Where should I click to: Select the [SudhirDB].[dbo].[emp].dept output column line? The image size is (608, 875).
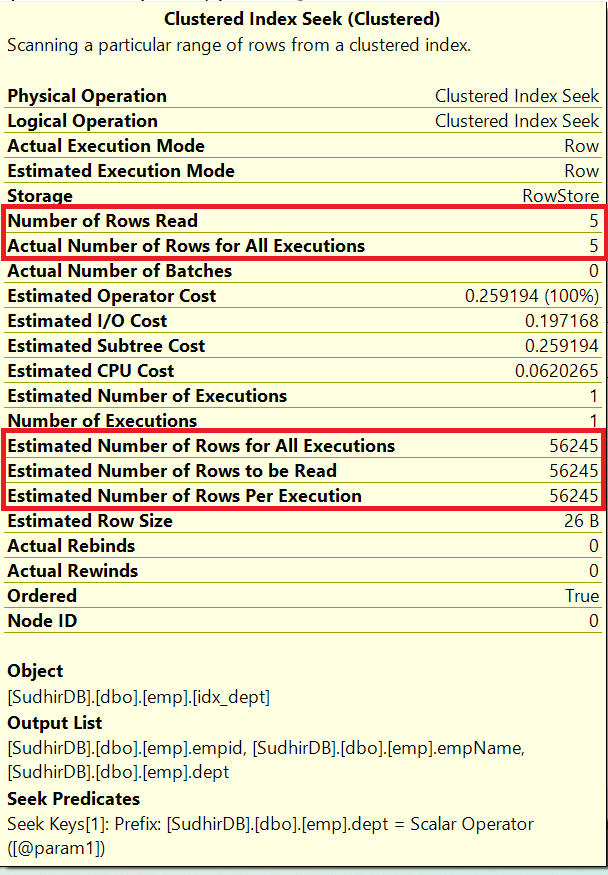coord(118,772)
